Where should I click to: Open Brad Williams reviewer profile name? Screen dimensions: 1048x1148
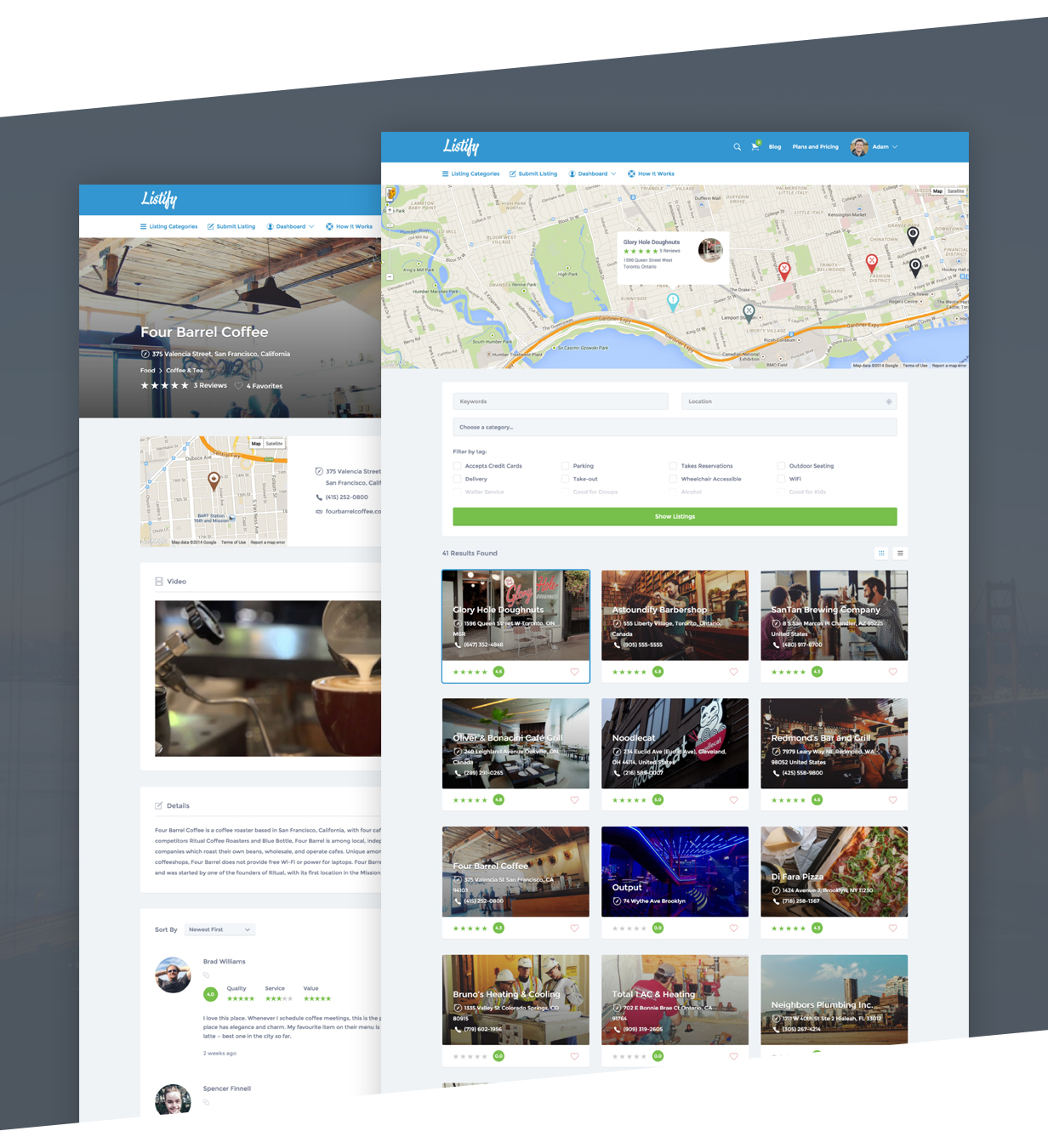[225, 962]
